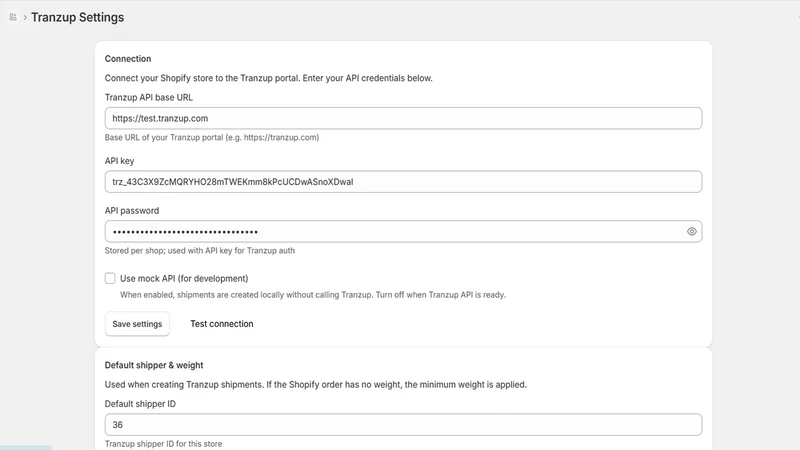Image resolution: width=800 pixels, height=450 pixels.
Task: Click the Save settings button
Action: pyautogui.click(x=137, y=324)
